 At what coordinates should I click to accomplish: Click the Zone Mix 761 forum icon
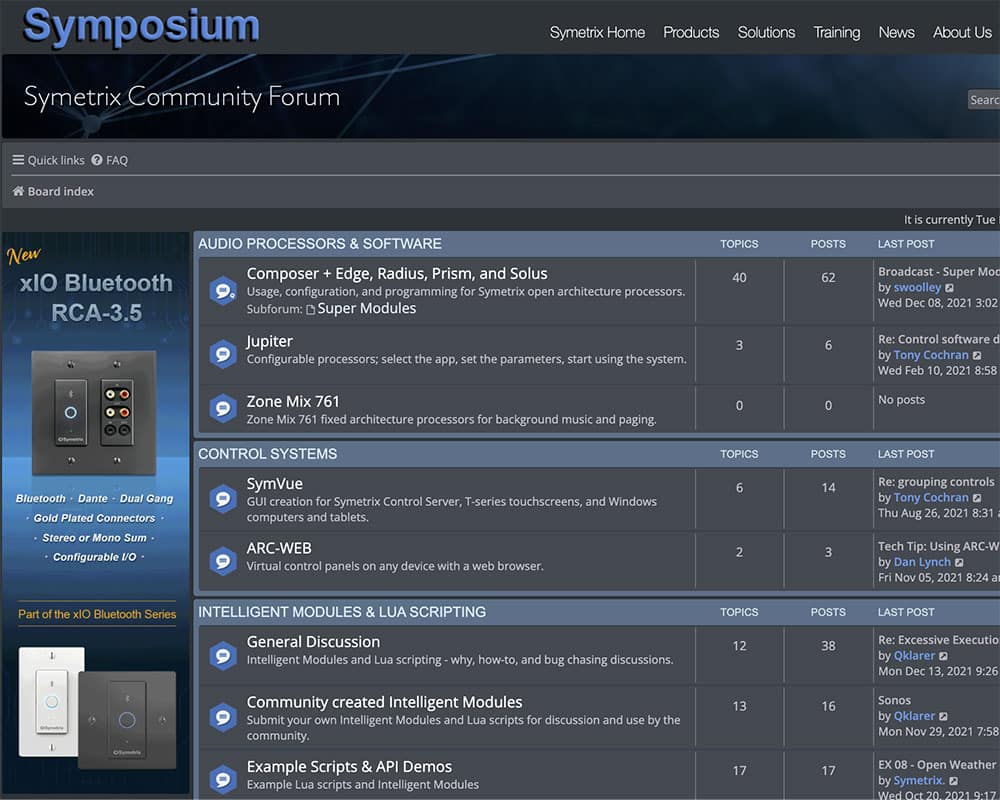click(x=223, y=408)
